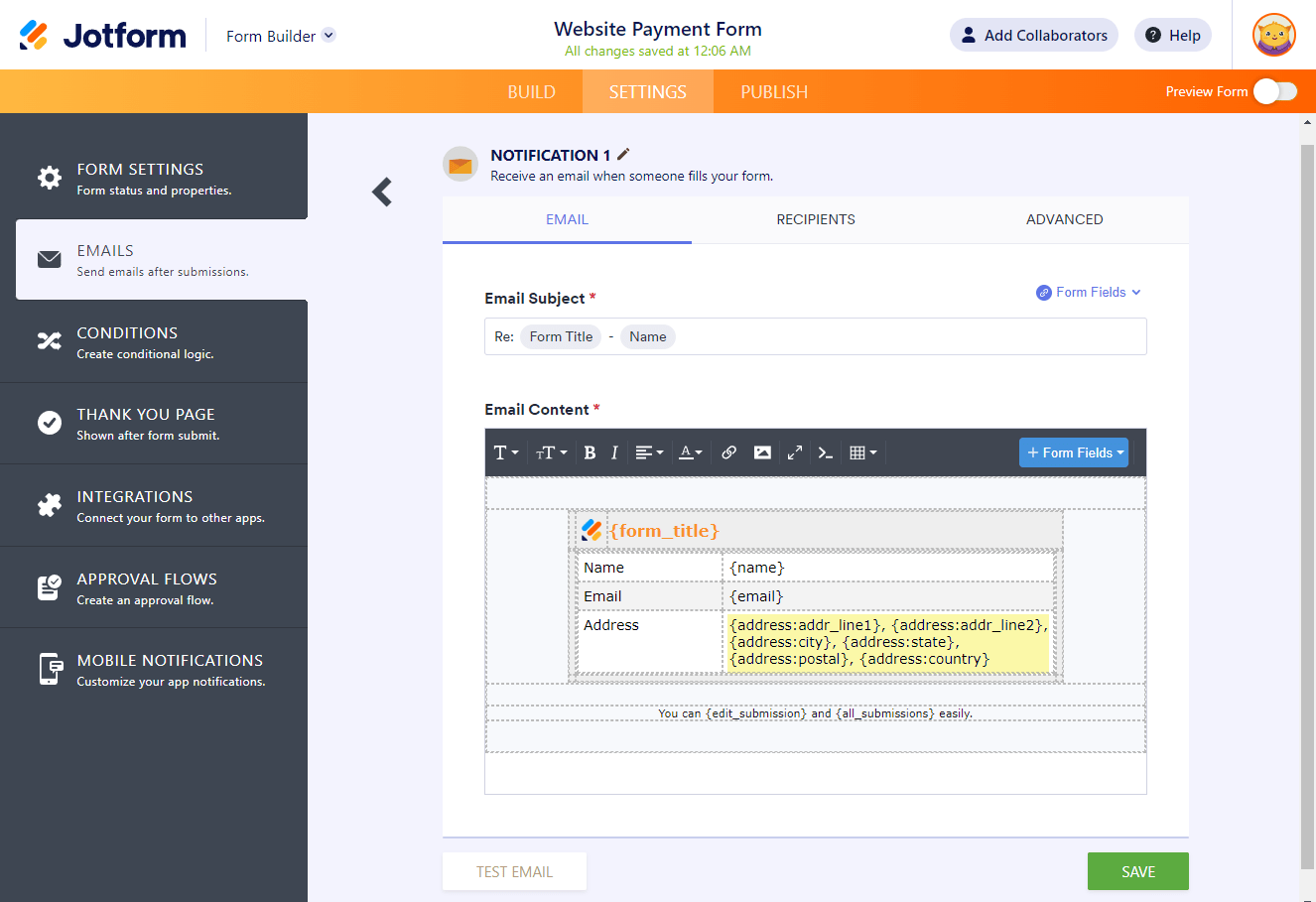Open the source code view icon

825,452
